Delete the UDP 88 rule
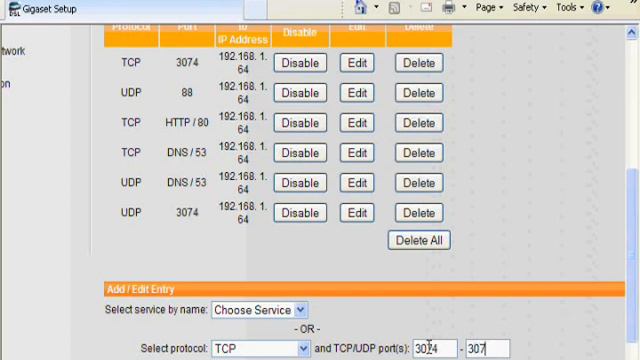 419,93
